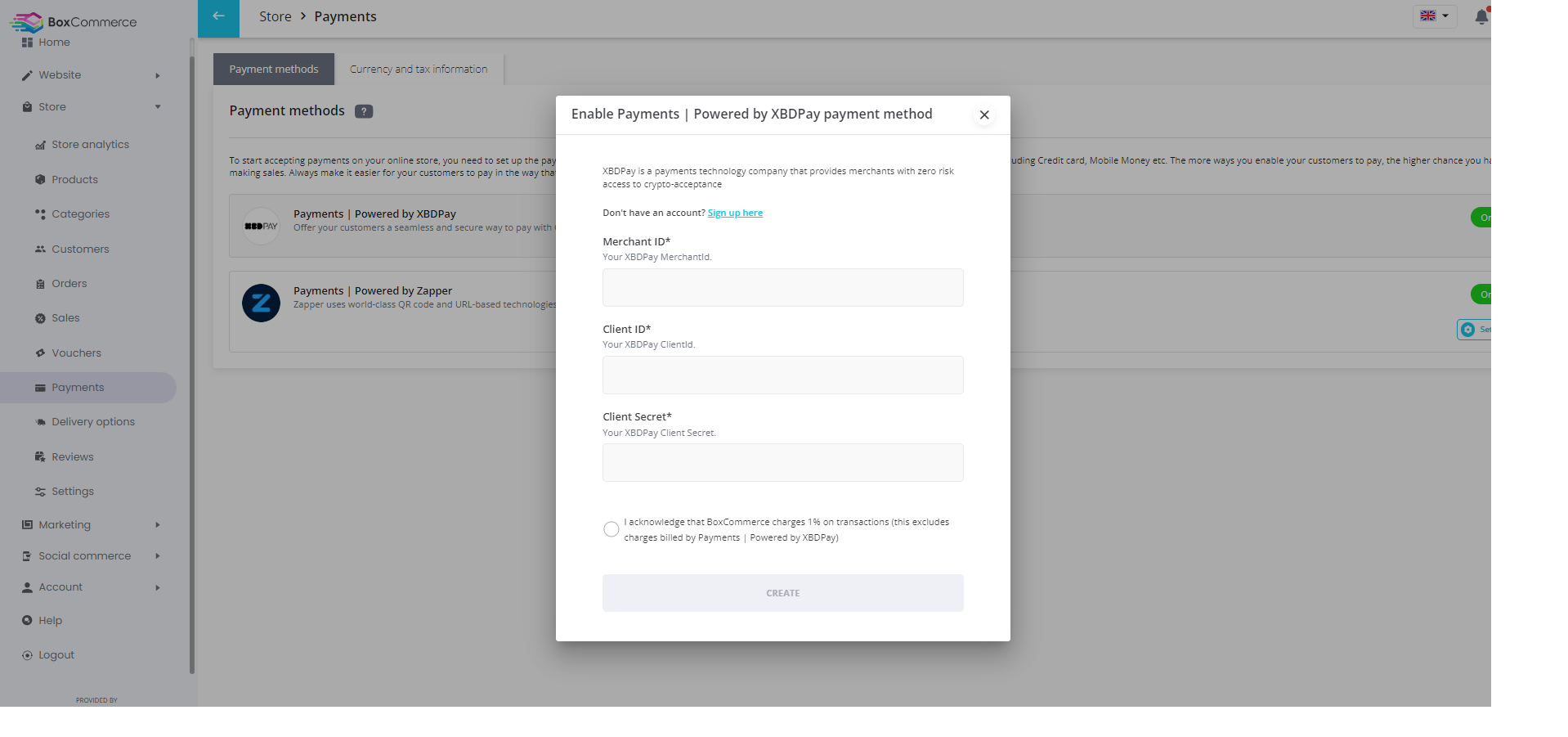
Task: Open the Products menu item
Action: click(x=74, y=180)
